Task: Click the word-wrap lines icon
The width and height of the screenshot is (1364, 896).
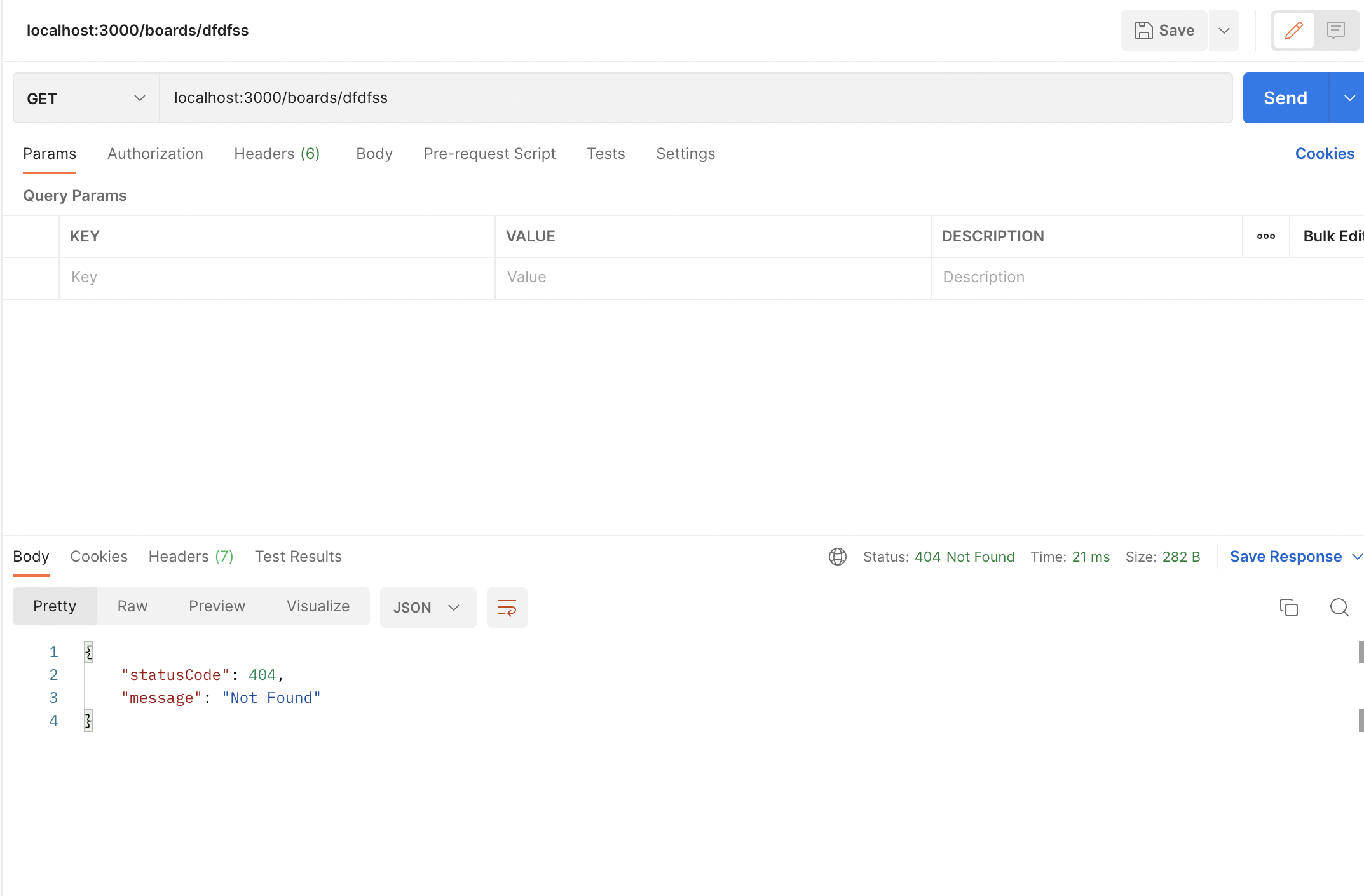Action: (x=507, y=608)
